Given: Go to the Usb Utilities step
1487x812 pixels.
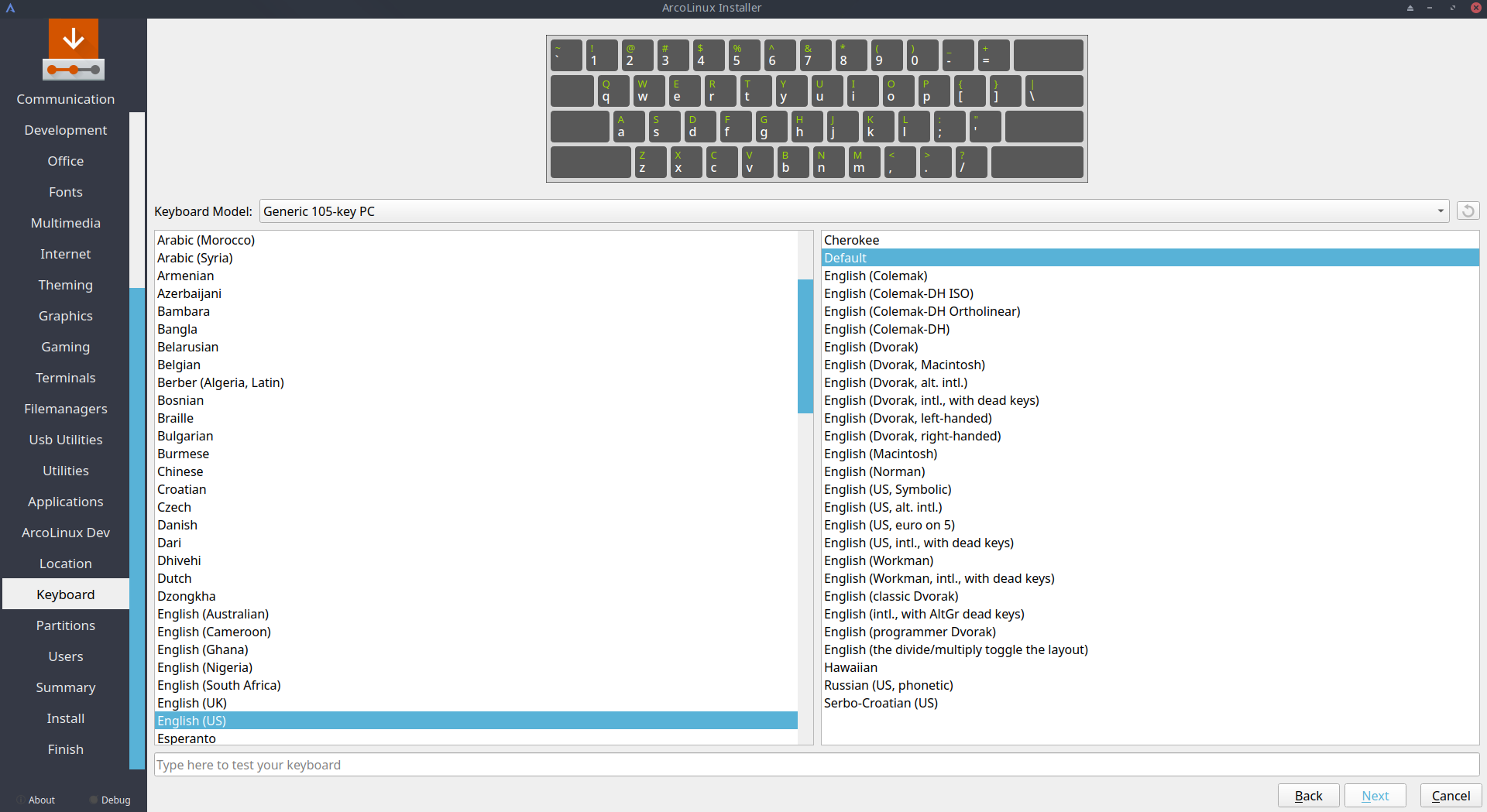Looking at the screenshot, I should pos(66,440).
